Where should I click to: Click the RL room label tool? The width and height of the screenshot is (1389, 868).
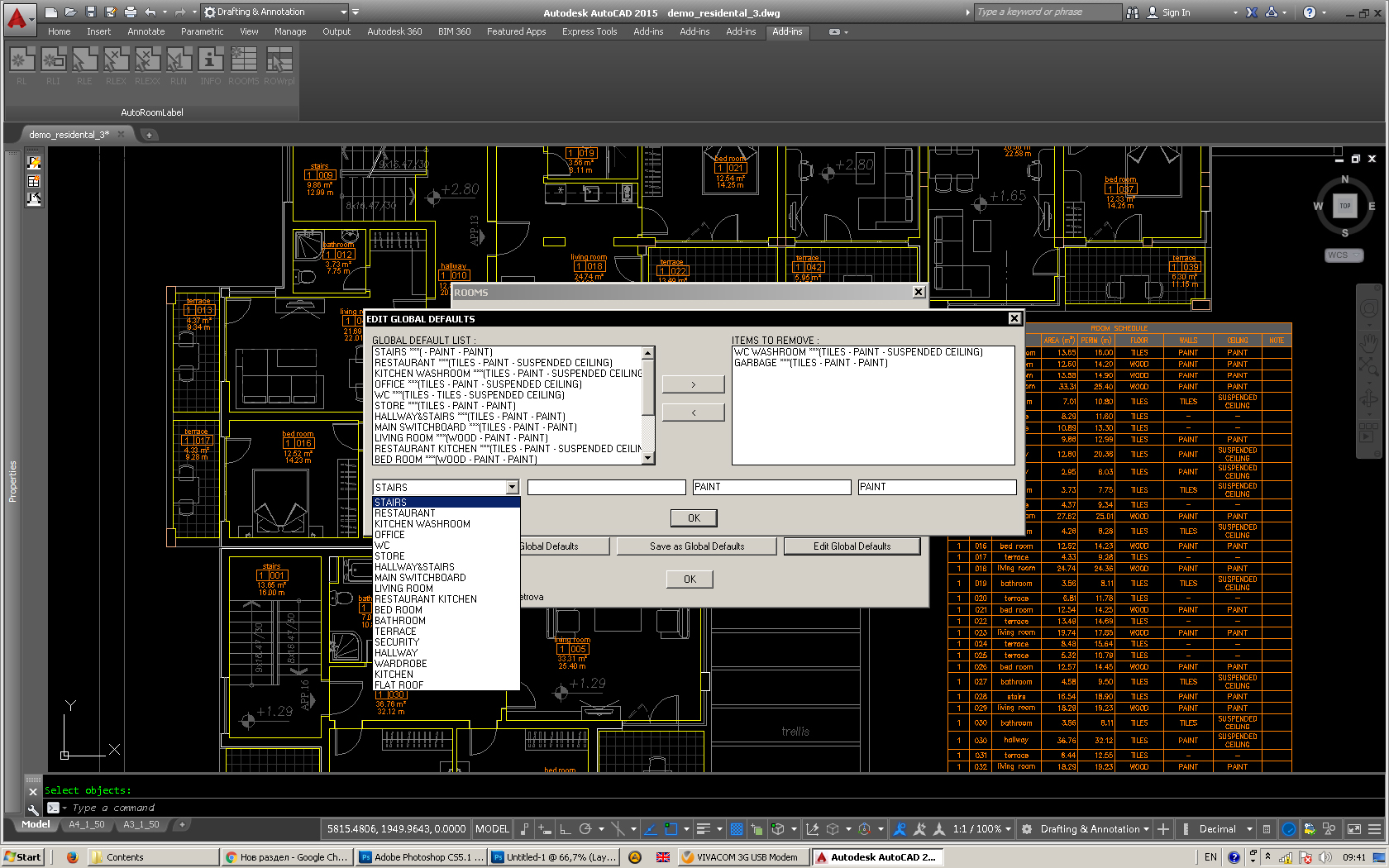pyautogui.click(x=22, y=60)
